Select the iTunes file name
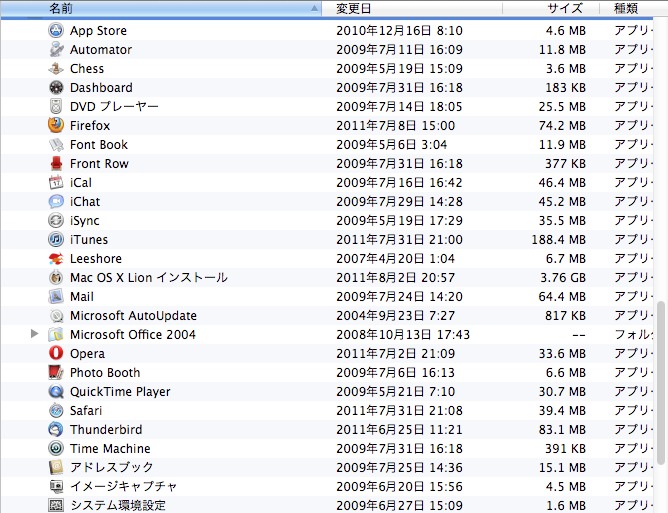This screenshot has width=668, height=513. 89,240
